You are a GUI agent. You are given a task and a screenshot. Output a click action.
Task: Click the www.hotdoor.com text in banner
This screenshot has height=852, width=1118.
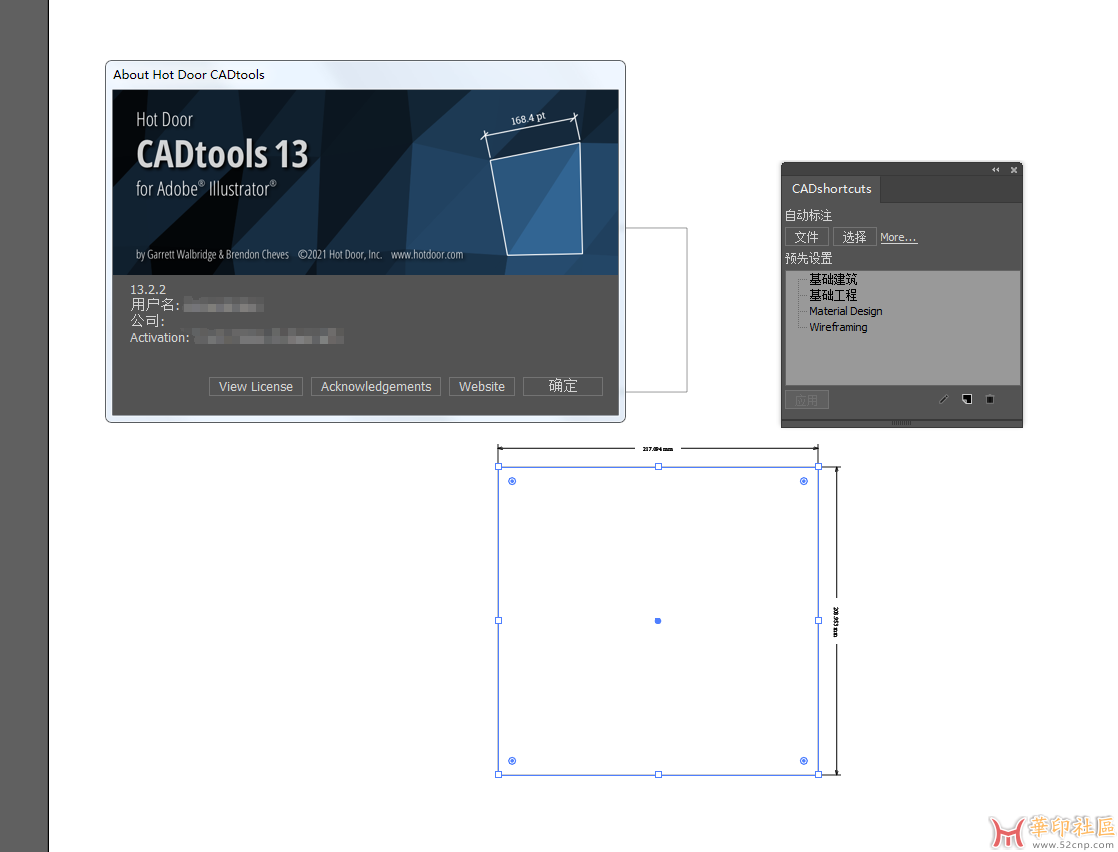(x=427, y=255)
